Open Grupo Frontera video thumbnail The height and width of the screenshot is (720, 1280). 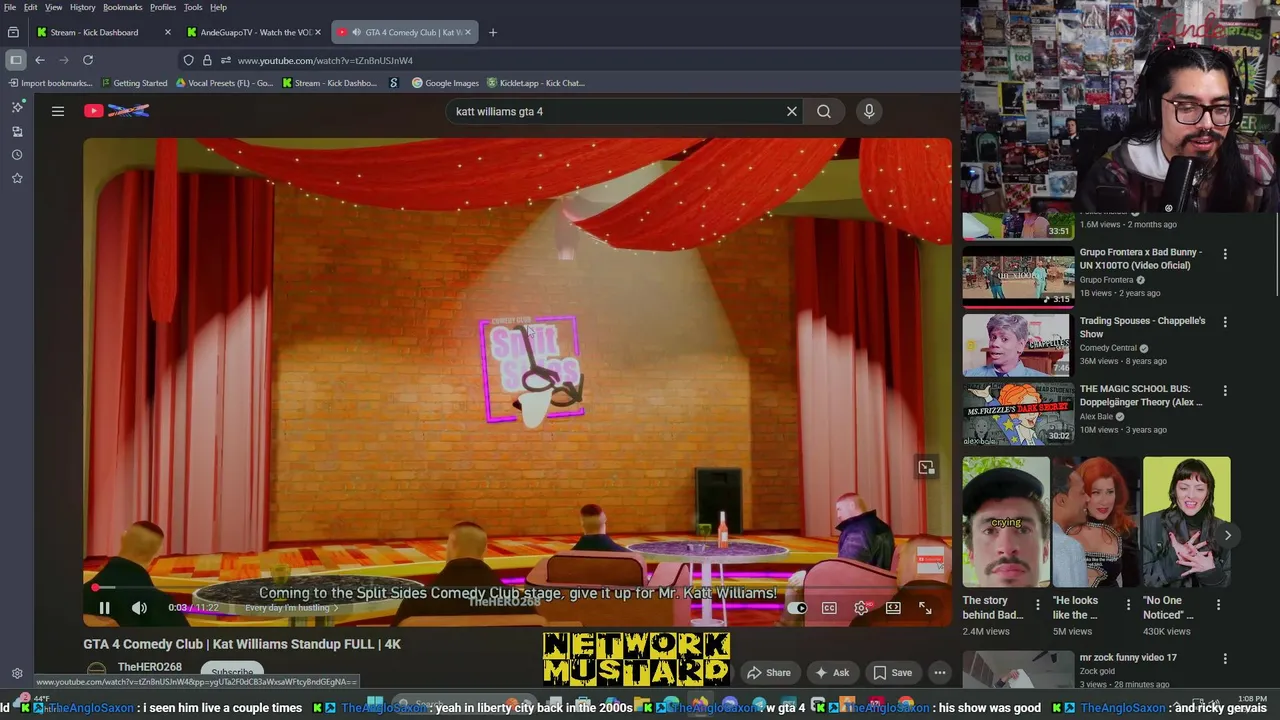point(1018,277)
